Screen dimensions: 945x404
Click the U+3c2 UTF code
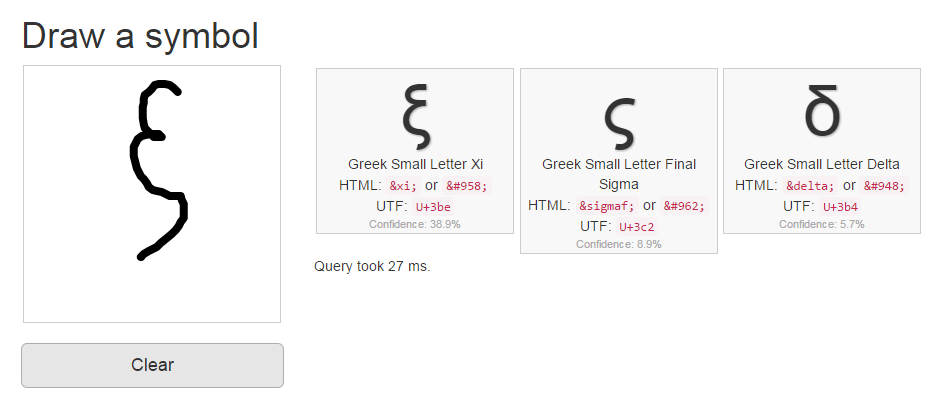pyautogui.click(x=637, y=227)
